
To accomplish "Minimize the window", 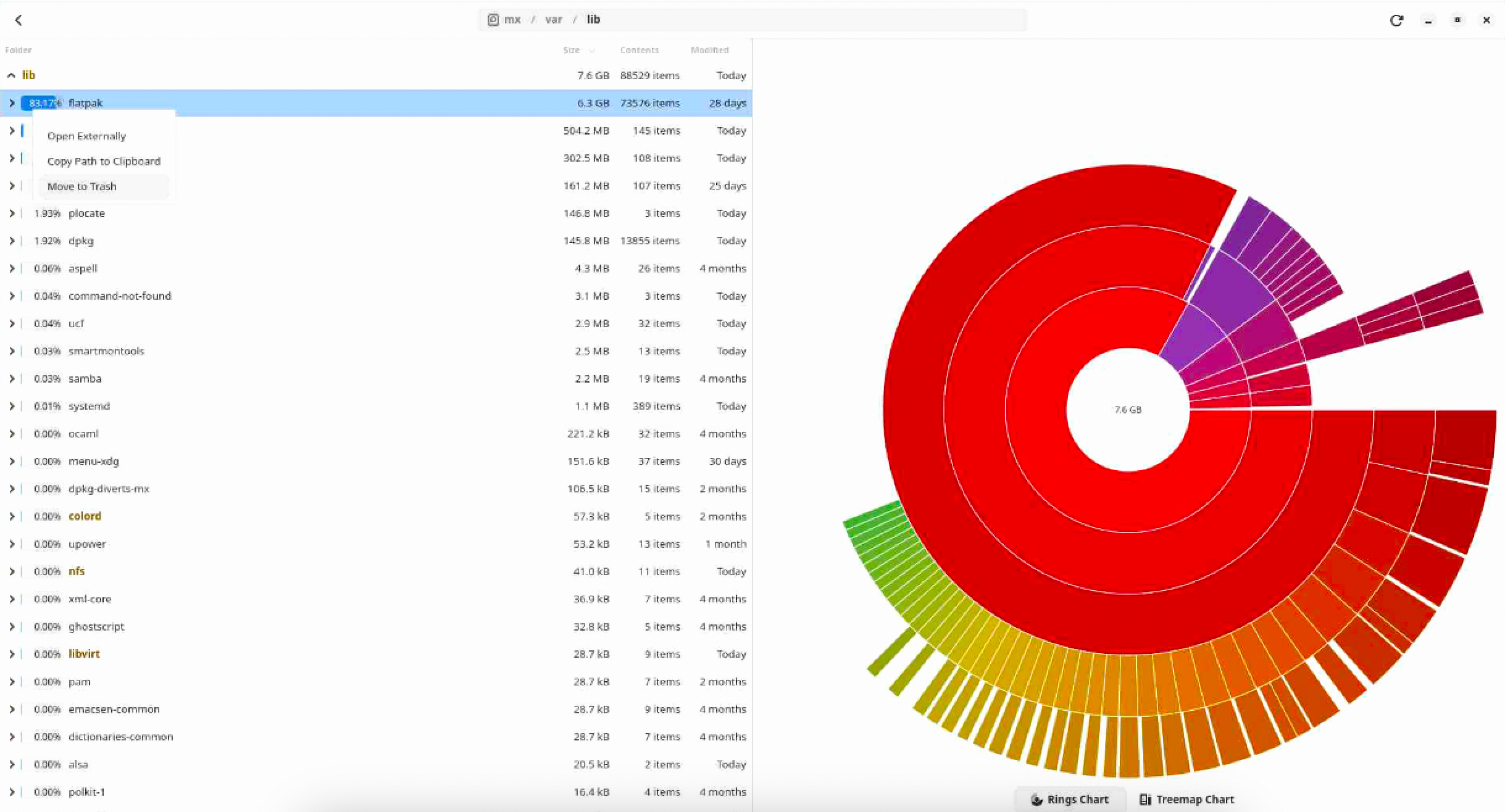I will 1428,20.
